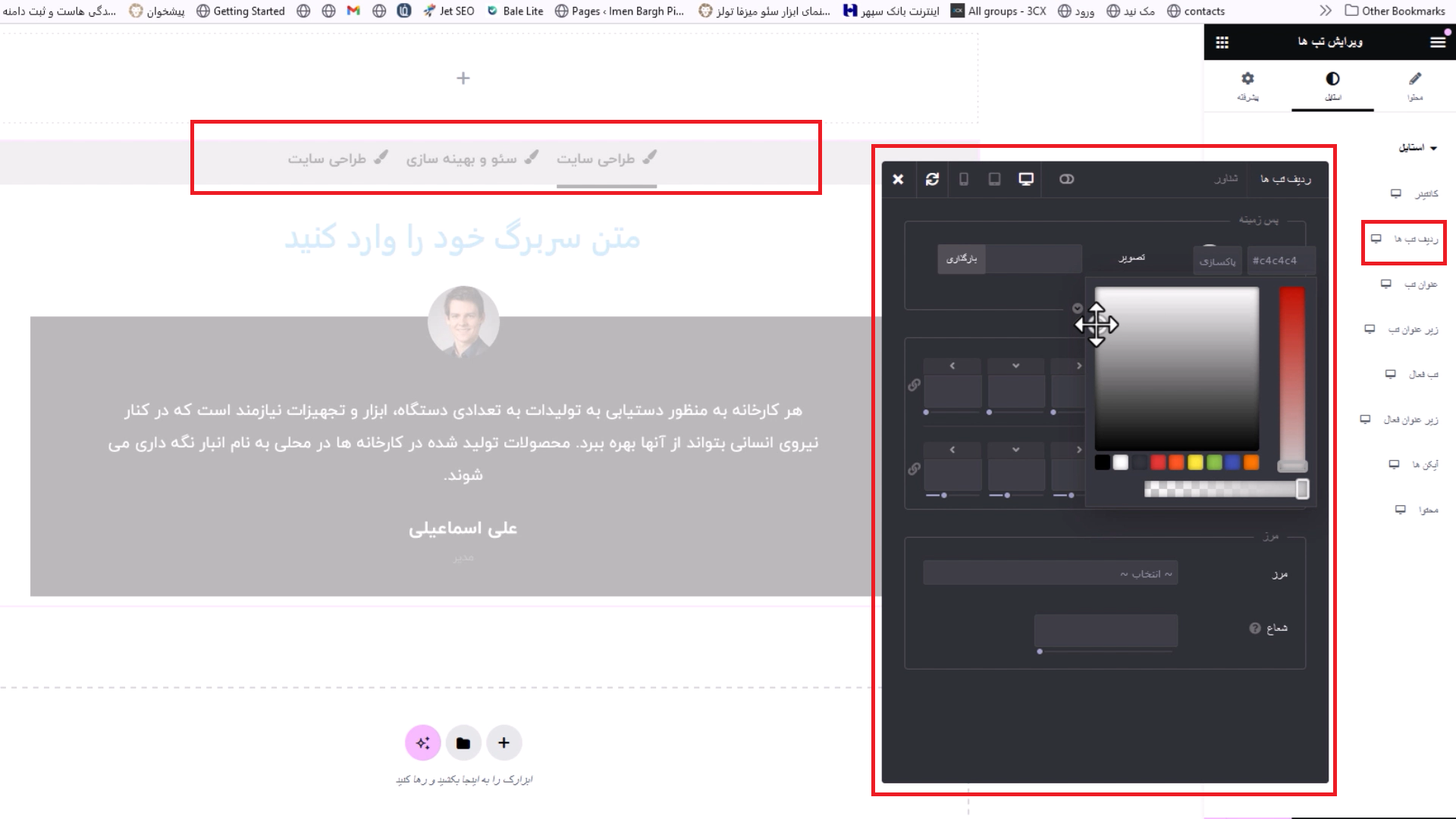Open the hamburger menu in editor panel header

[x=1438, y=42]
